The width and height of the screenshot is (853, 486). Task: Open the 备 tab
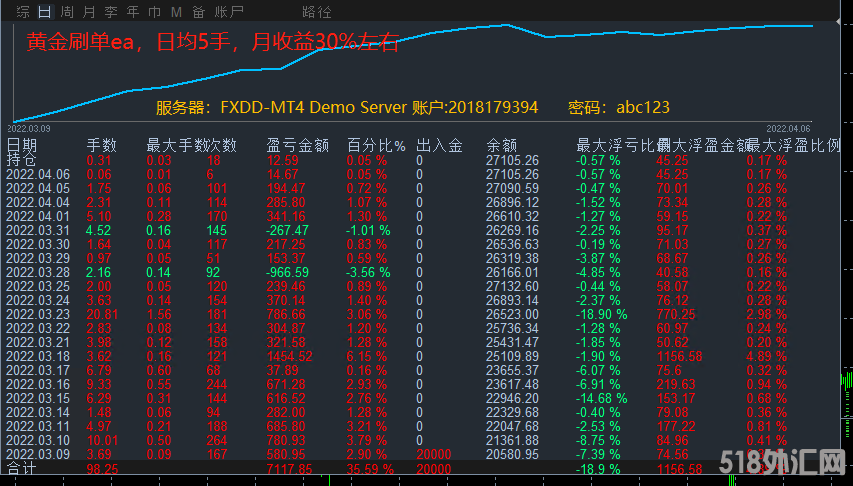(199, 11)
